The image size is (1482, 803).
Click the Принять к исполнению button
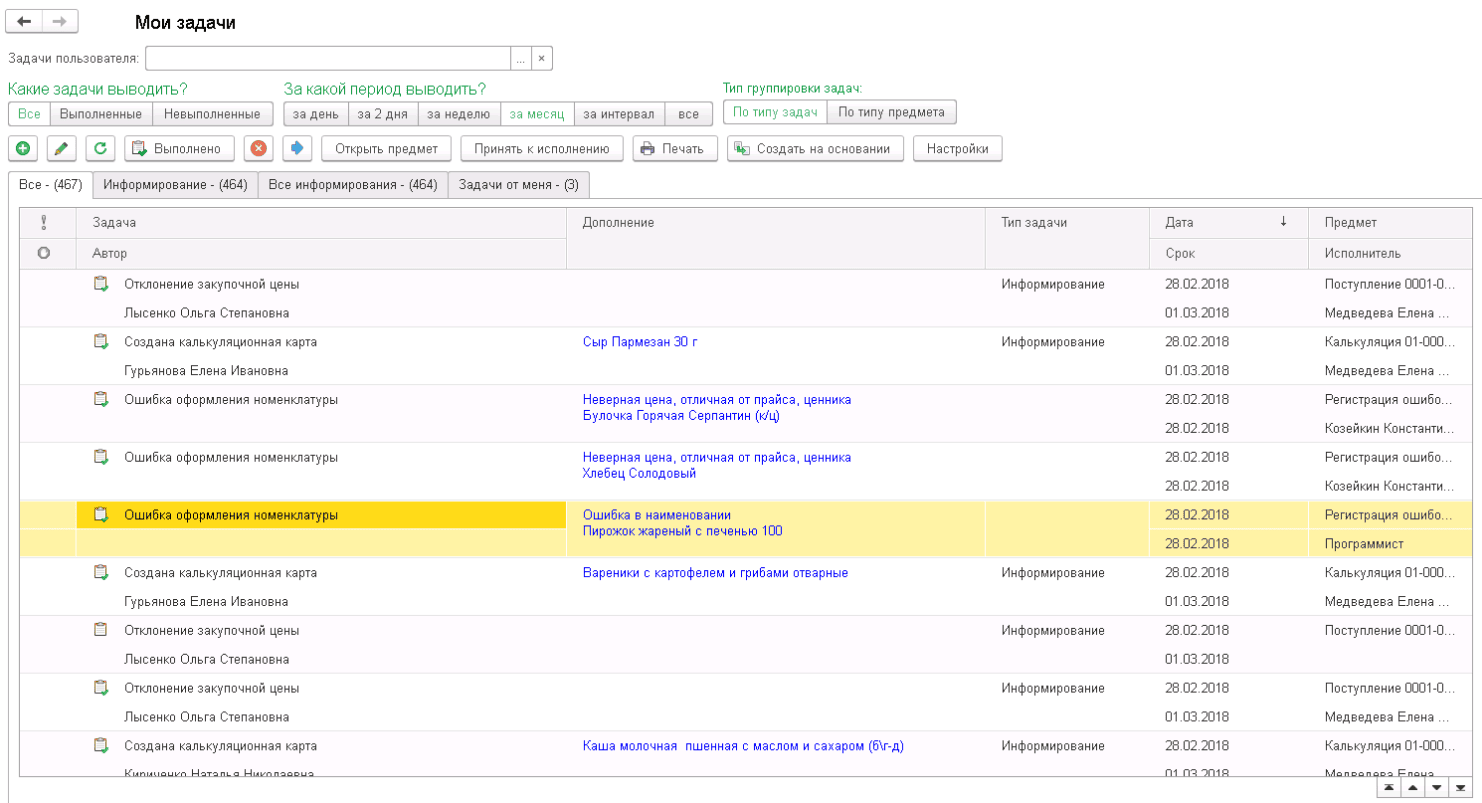(x=542, y=148)
